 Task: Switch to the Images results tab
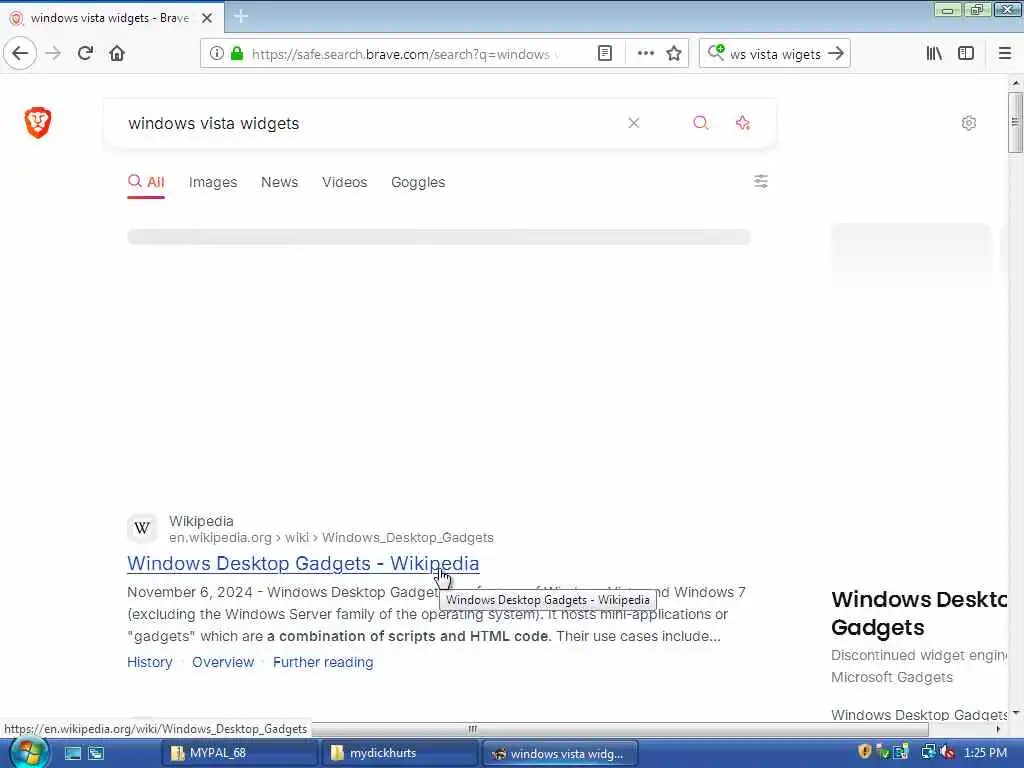[213, 182]
